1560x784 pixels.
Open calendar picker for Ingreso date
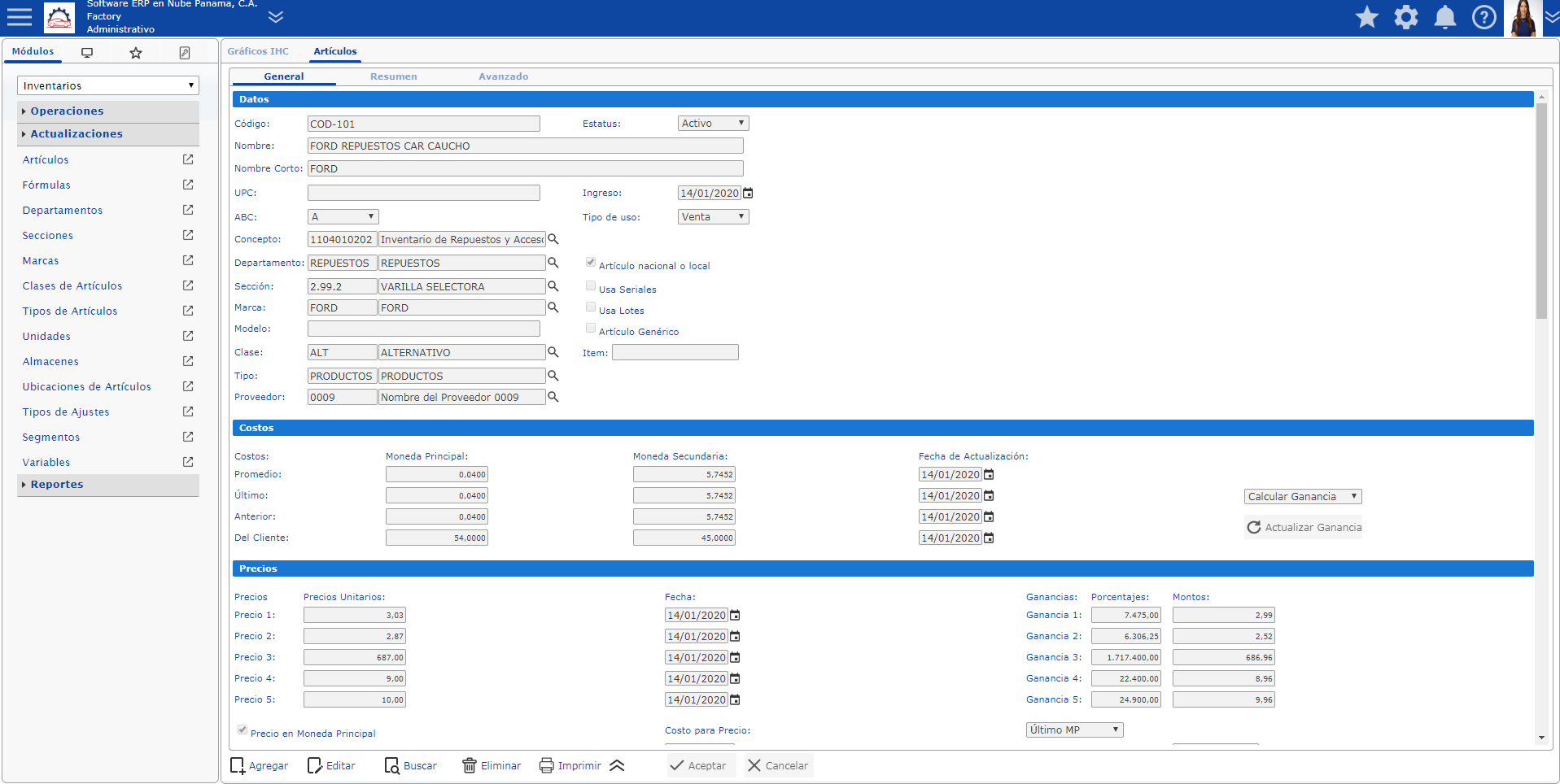pos(748,194)
